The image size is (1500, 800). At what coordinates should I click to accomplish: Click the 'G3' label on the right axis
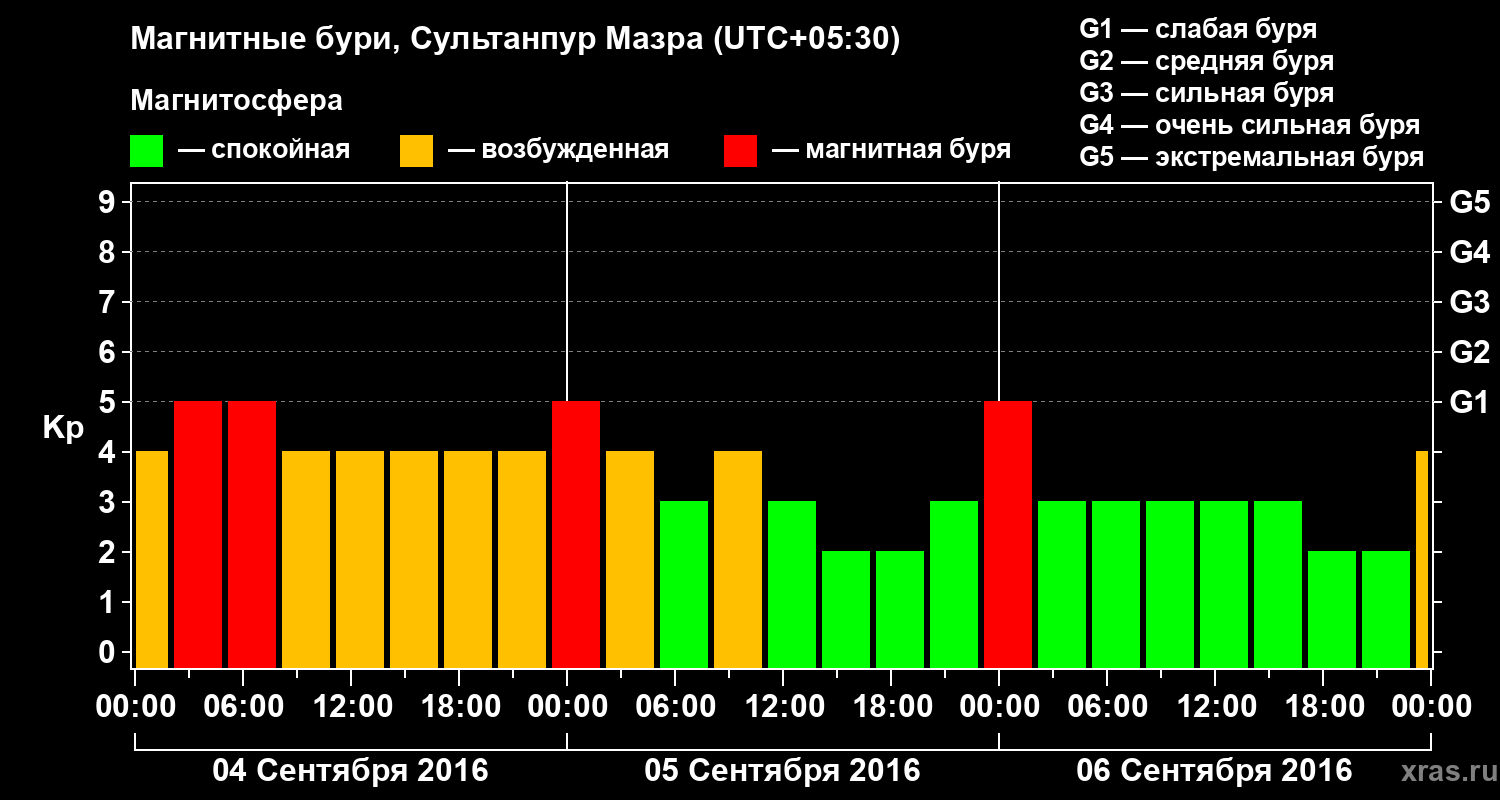coord(1469,302)
